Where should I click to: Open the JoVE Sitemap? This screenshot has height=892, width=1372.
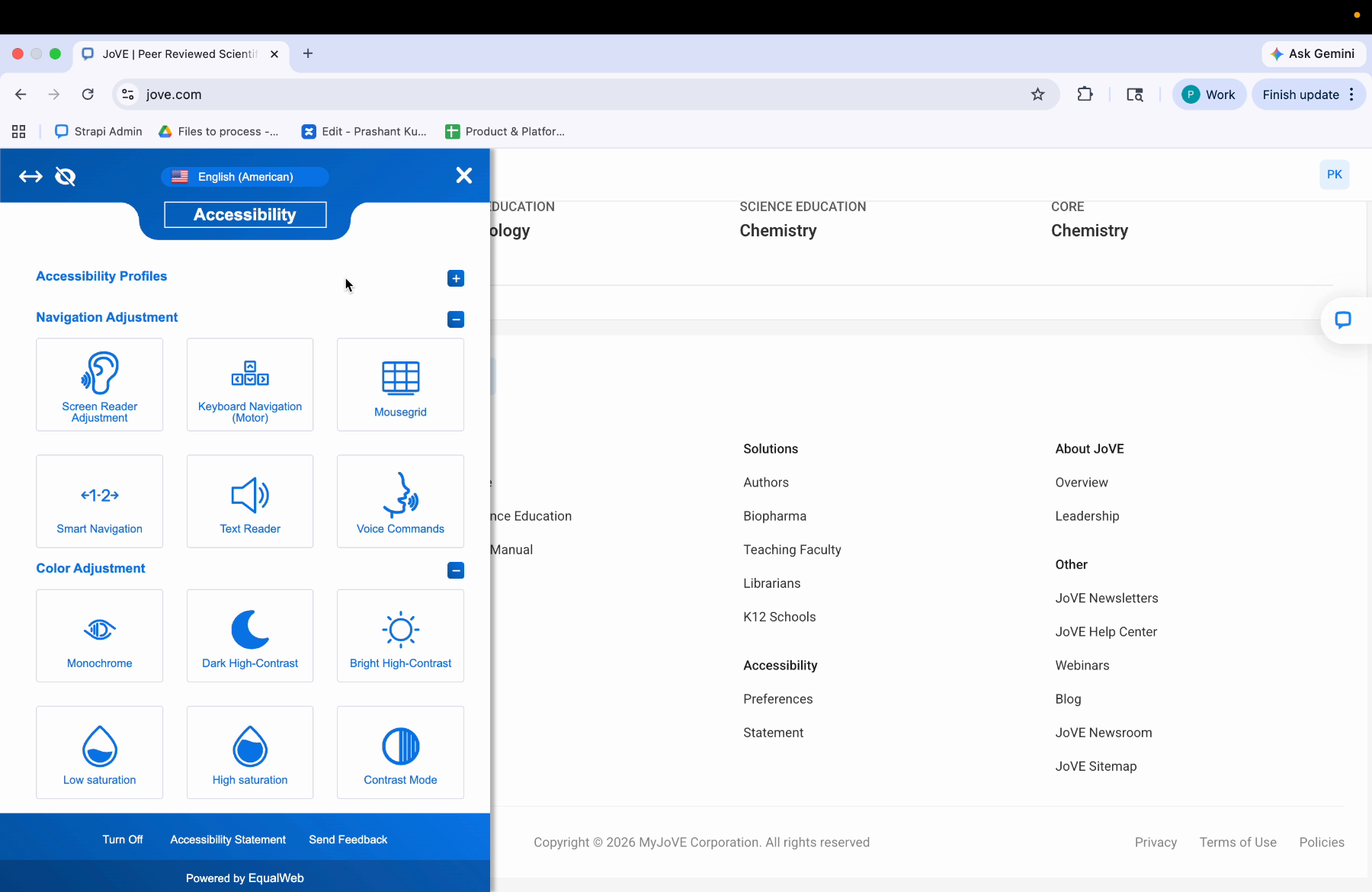click(1095, 766)
